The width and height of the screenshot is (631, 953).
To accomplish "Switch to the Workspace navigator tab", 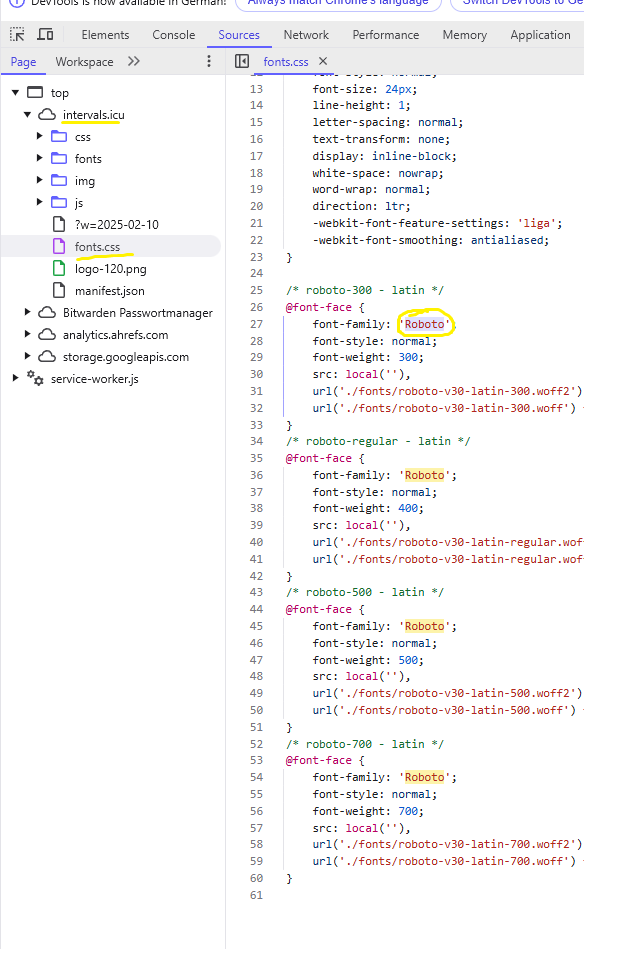I will (x=84, y=62).
